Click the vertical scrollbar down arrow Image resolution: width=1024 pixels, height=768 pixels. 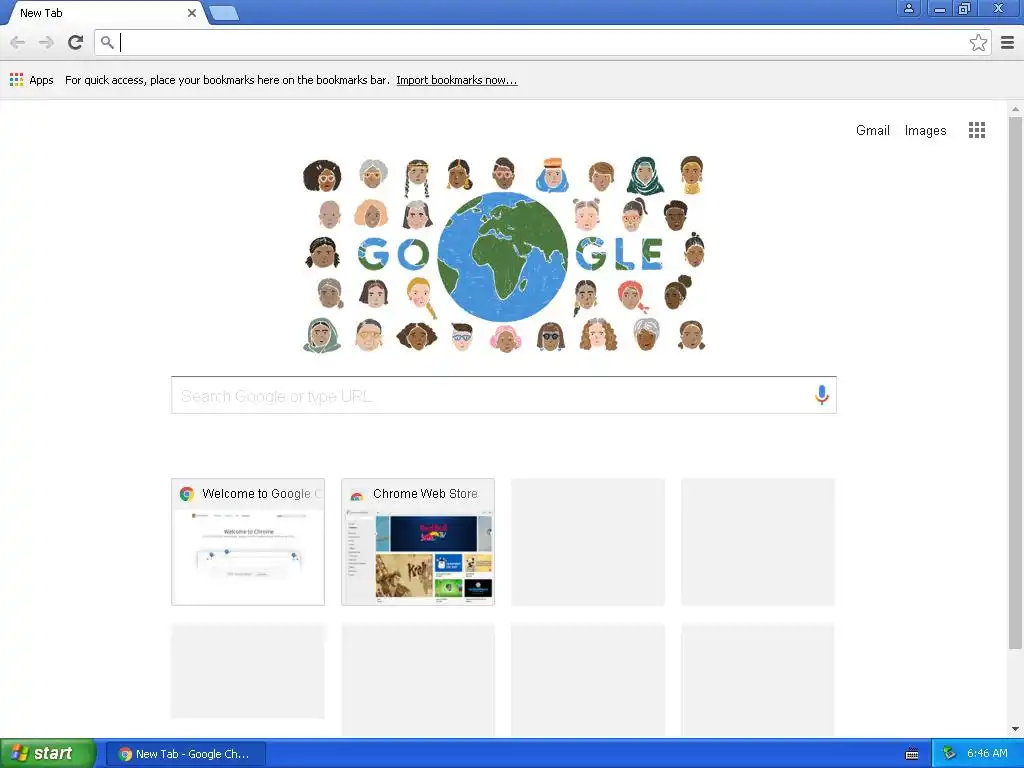tap(1015, 729)
